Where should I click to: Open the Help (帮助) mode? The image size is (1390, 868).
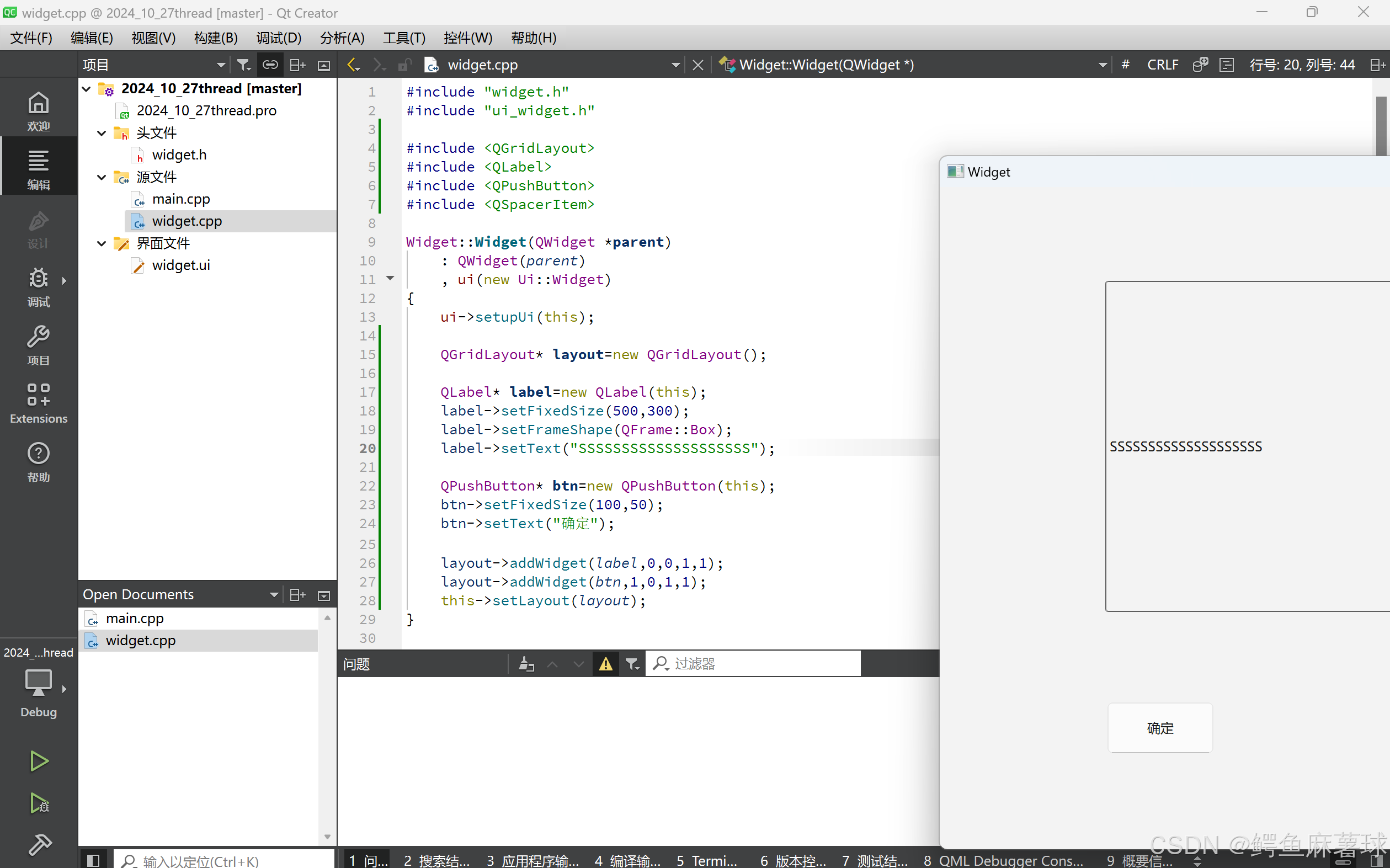pyautogui.click(x=39, y=462)
